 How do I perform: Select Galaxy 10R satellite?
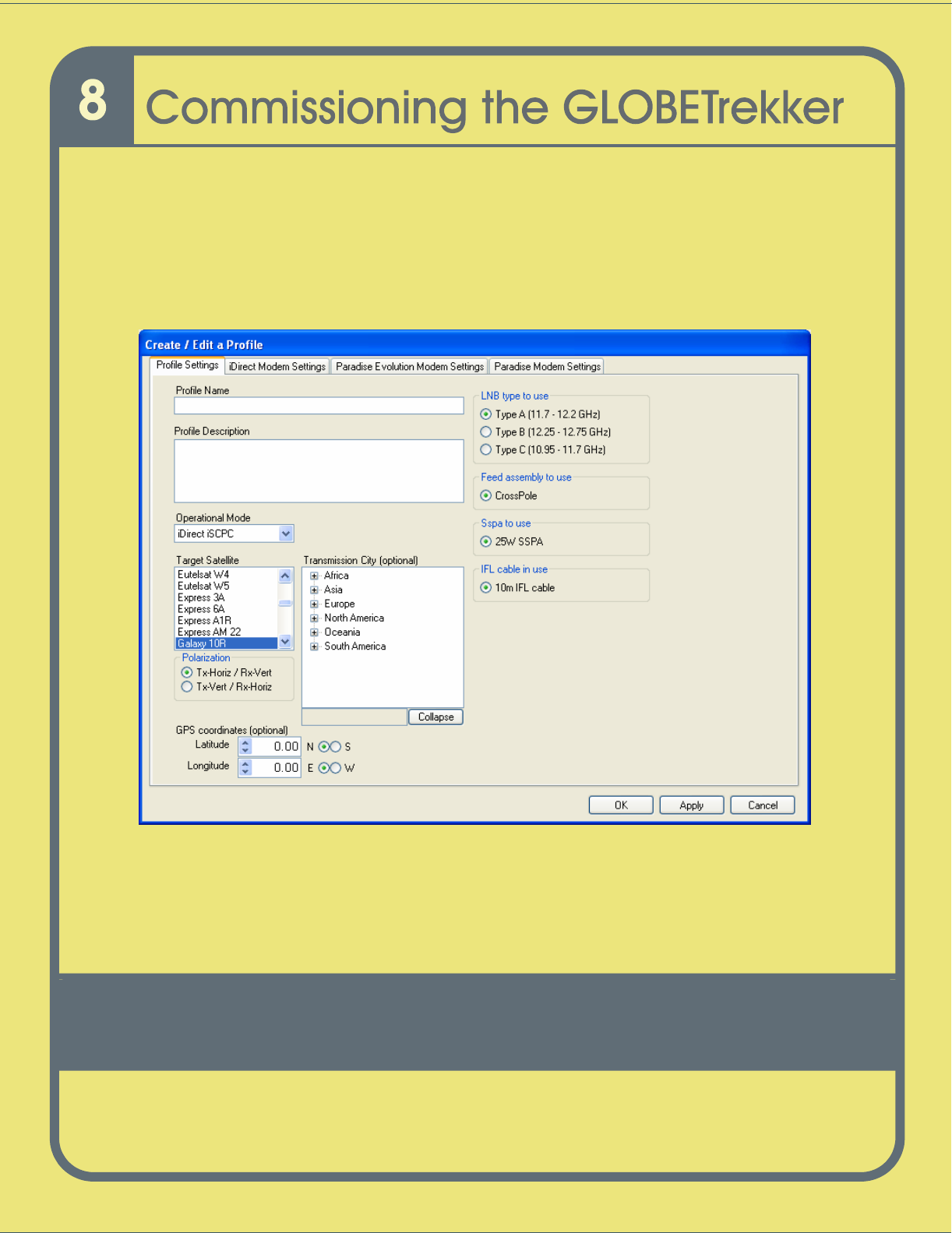pyautogui.click(x=226, y=644)
